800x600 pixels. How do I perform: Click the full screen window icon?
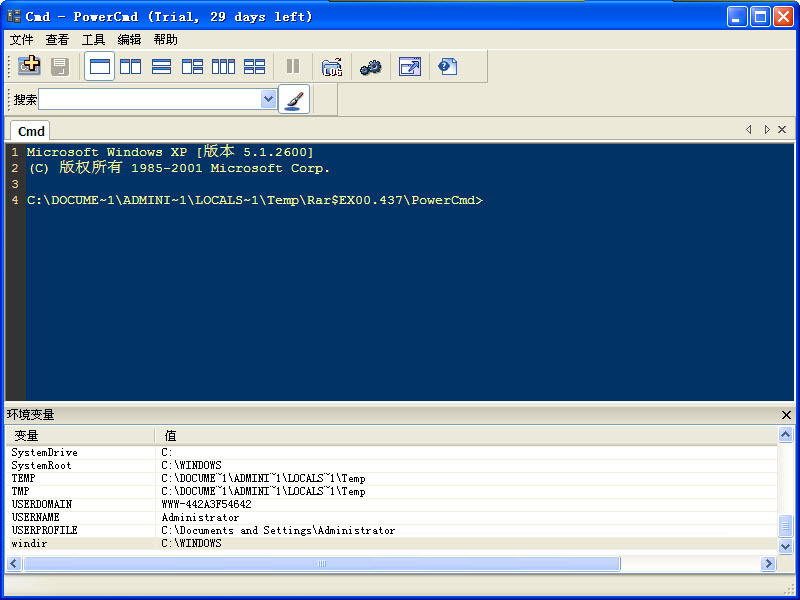[x=410, y=67]
